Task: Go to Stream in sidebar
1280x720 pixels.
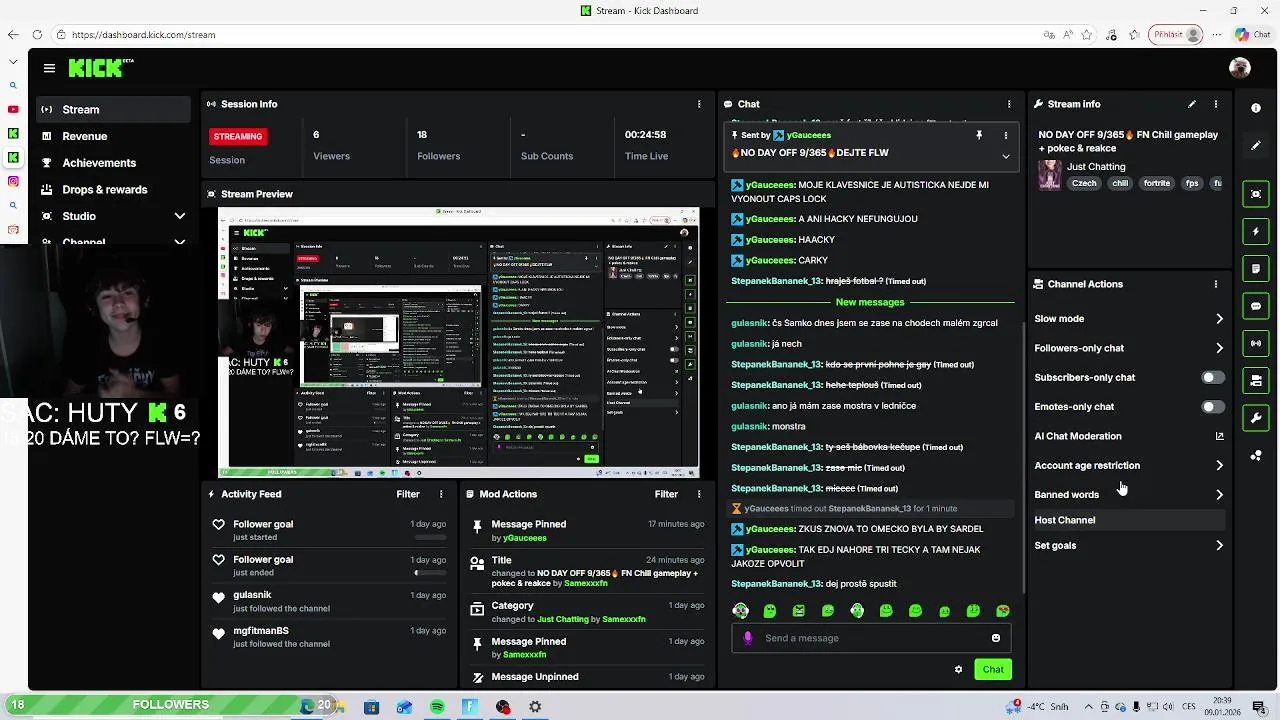Action: [113, 110]
